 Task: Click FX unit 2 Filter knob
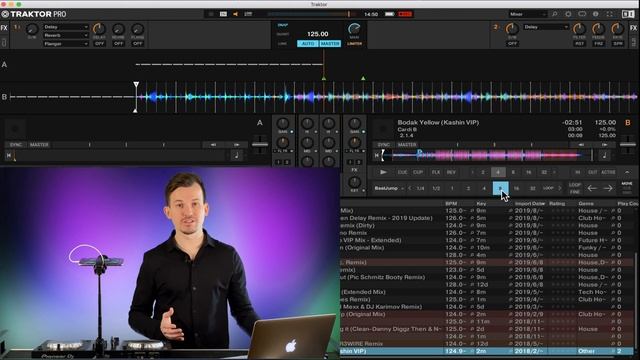[579, 29]
